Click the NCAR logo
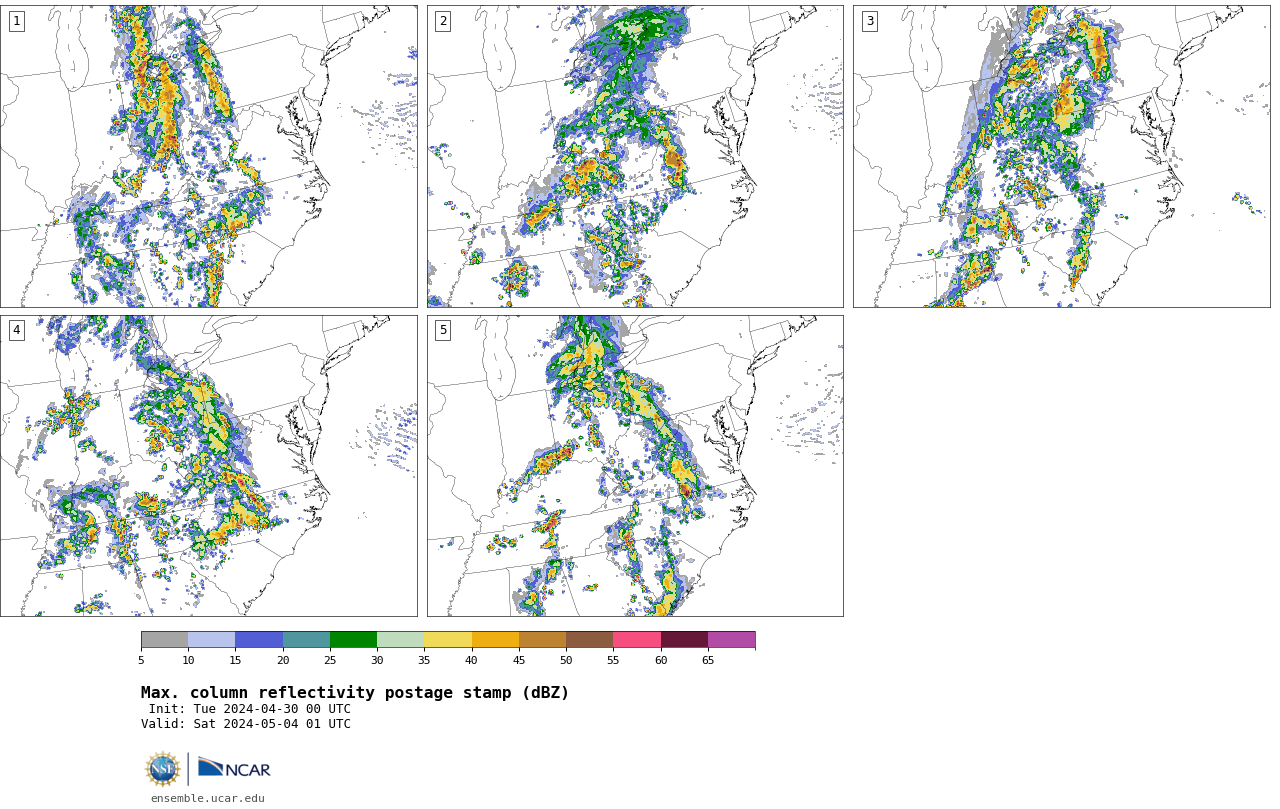 tap(234, 768)
